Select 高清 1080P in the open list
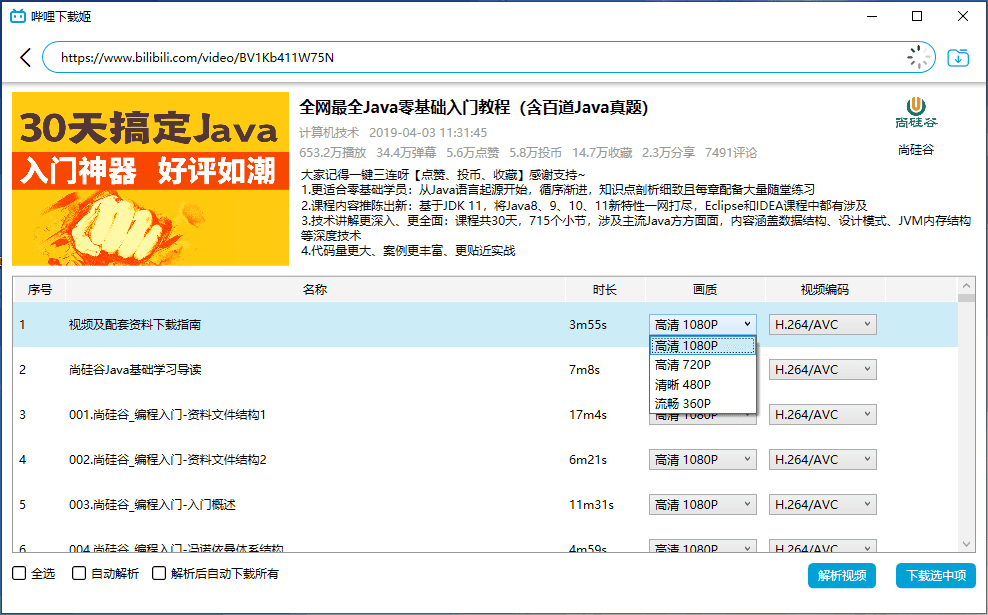This screenshot has height=615, width=988. 703,345
